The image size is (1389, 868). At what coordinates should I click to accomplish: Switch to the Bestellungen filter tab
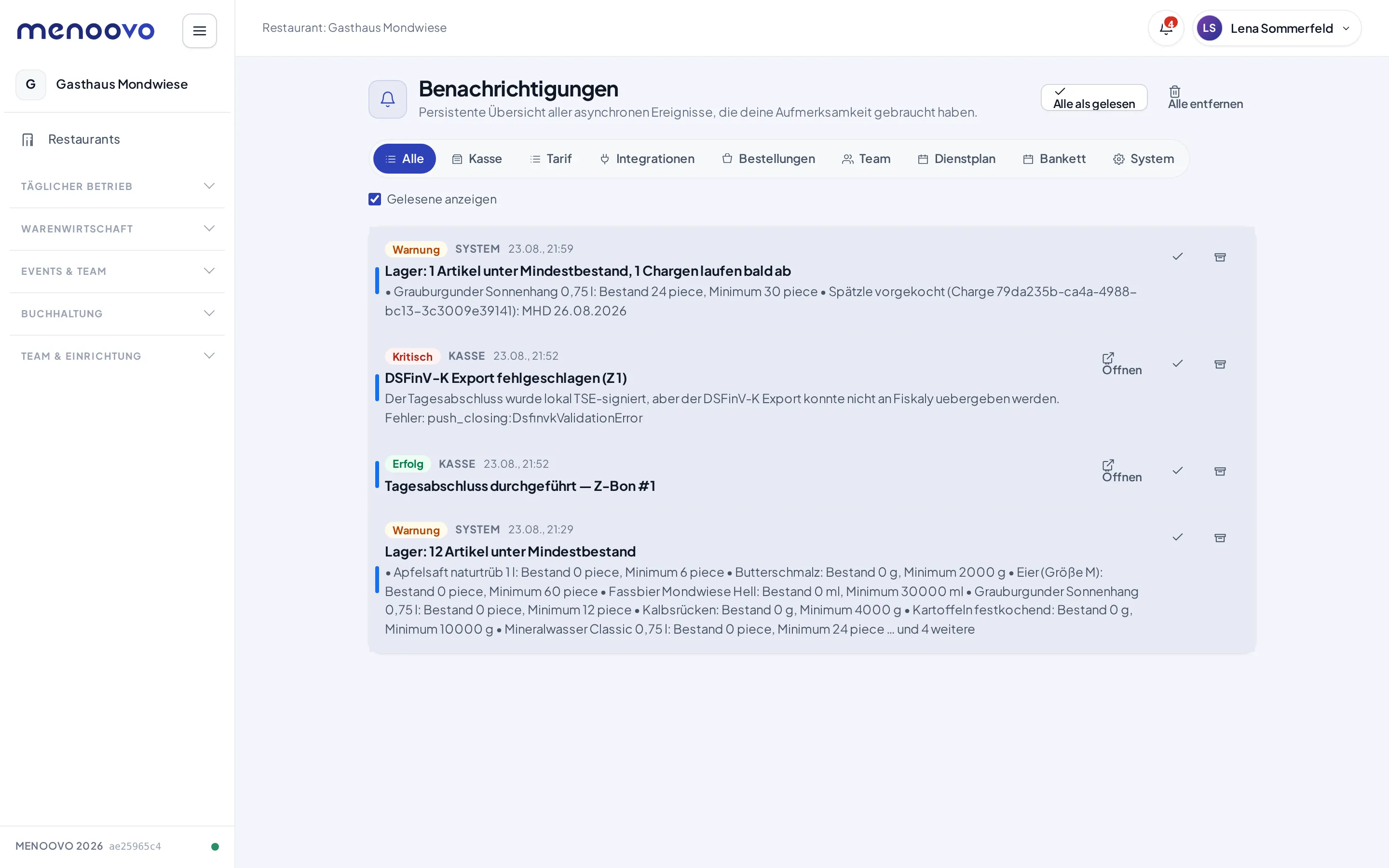point(768,159)
